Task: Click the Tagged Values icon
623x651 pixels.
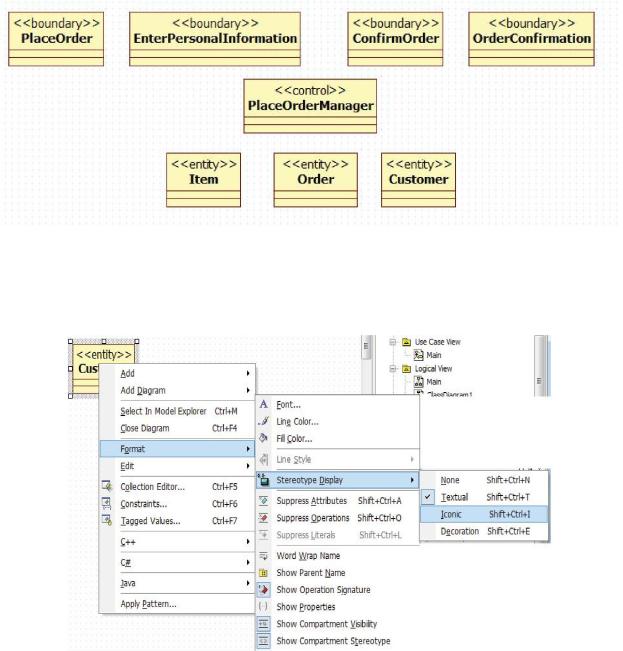Action: point(107,520)
